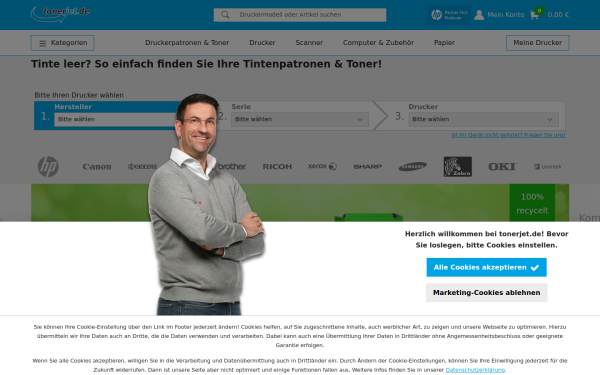
Task: Click the green recycling banner image
Action: [x=300, y=203]
